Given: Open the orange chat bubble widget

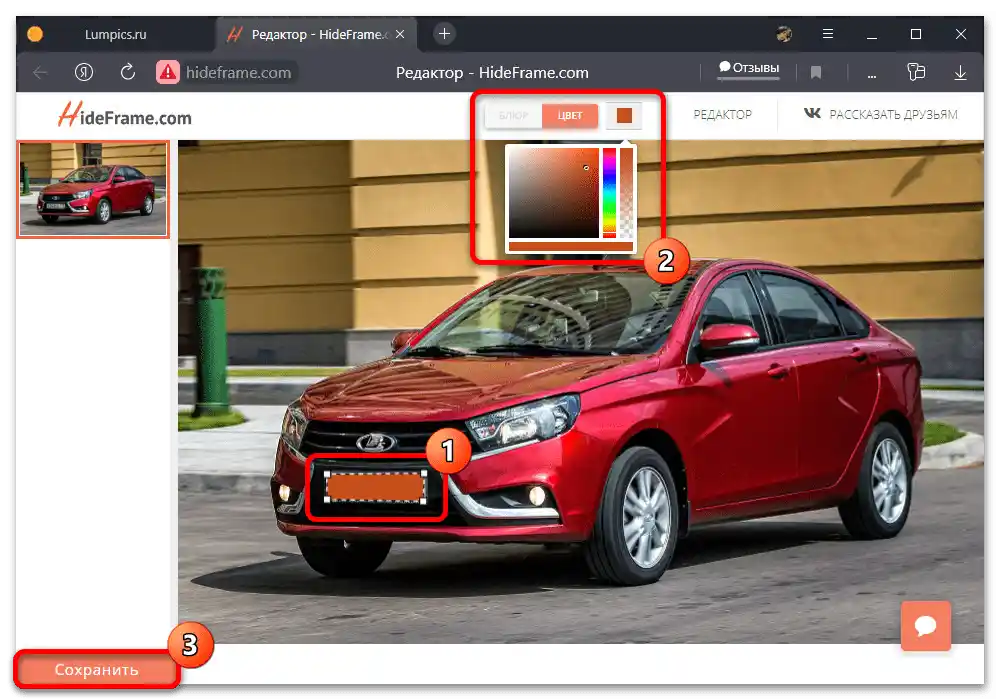Looking at the screenshot, I should 925,625.
